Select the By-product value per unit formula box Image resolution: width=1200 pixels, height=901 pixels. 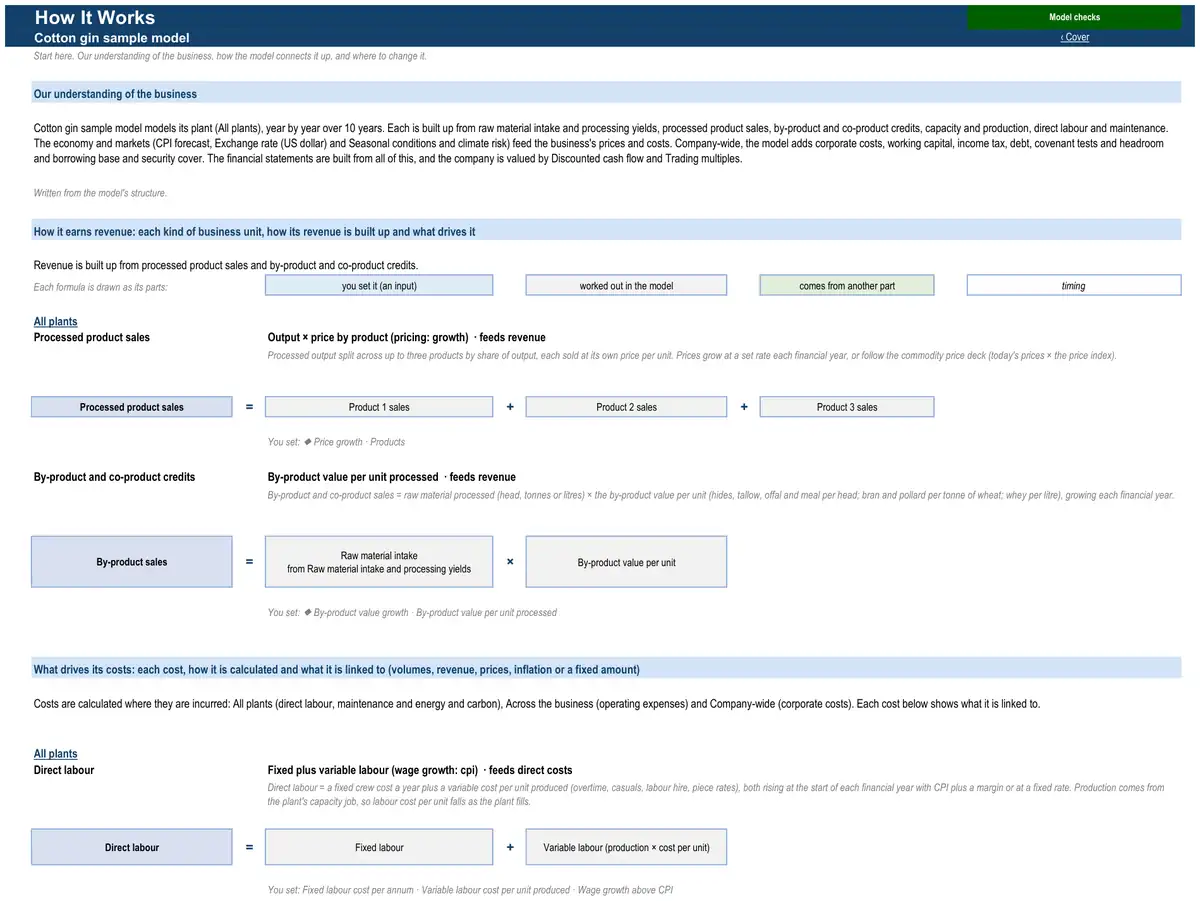point(626,562)
